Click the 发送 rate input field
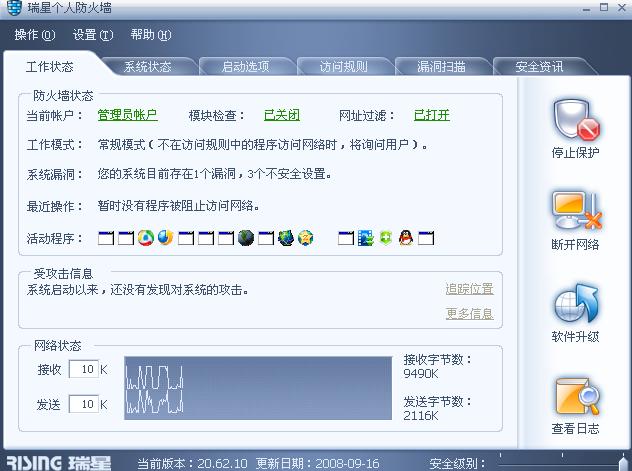 (x=83, y=404)
